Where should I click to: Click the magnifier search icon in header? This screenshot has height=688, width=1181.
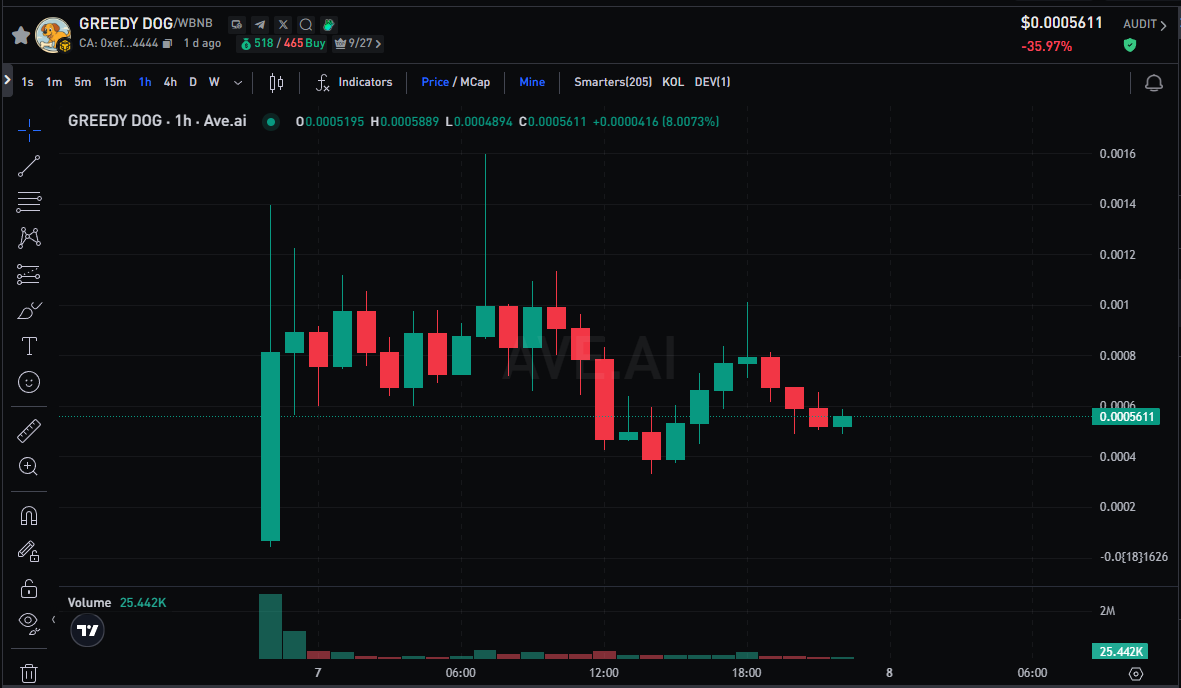tap(306, 24)
